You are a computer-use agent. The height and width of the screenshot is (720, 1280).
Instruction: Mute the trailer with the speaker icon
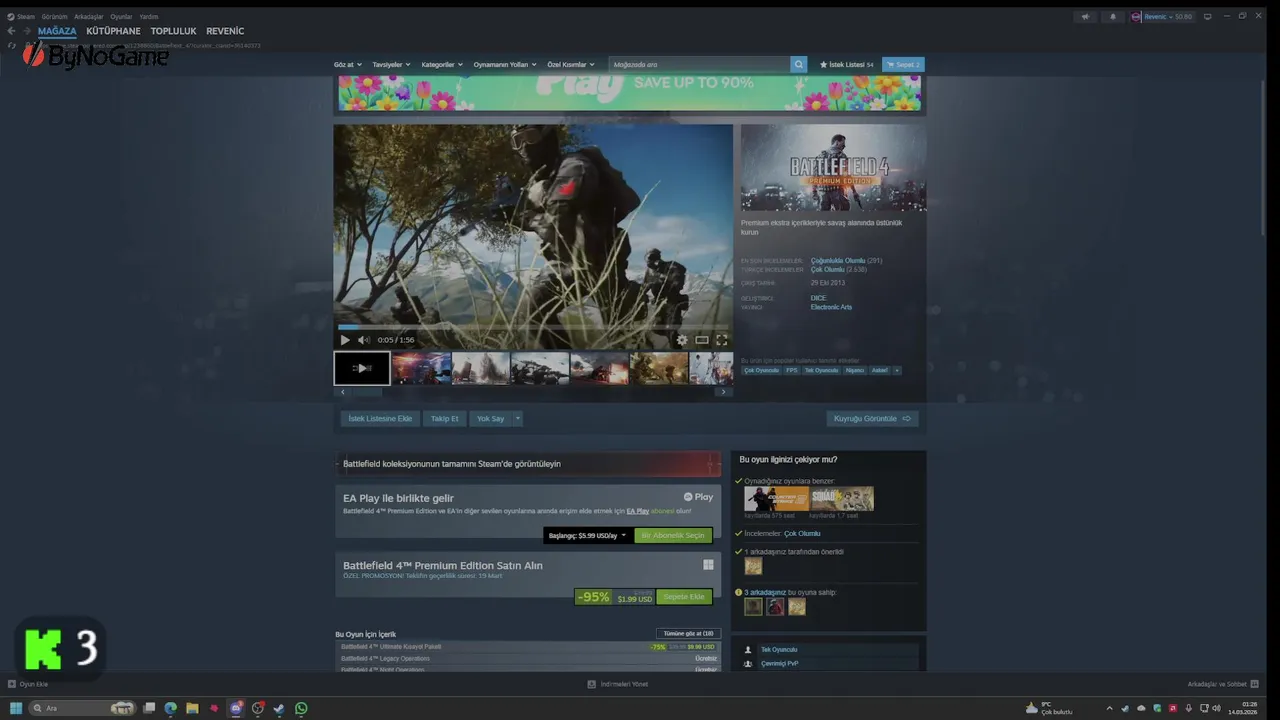[364, 340]
